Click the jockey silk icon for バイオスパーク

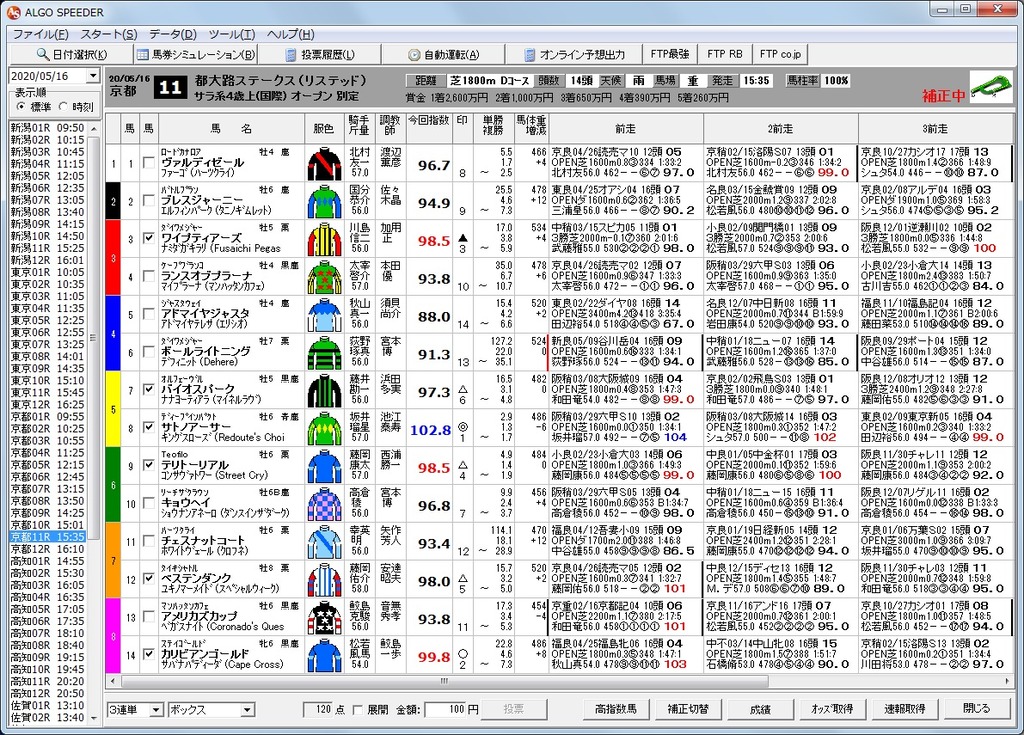coord(324,391)
